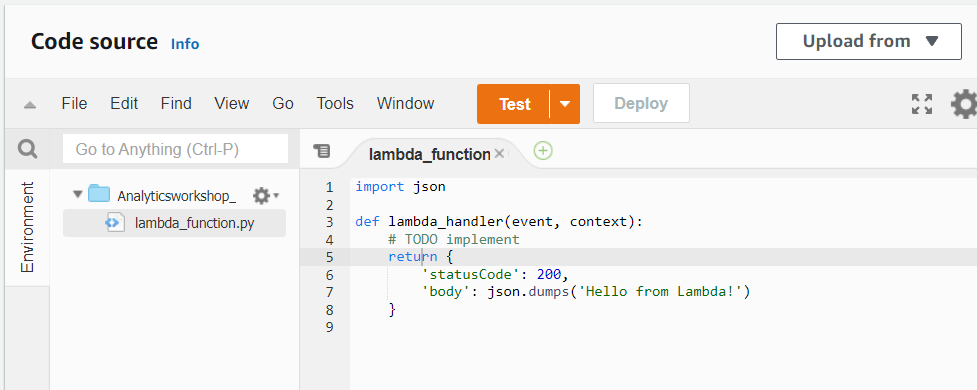Image resolution: width=977 pixels, height=390 pixels.
Task: Open the Go menu
Action: click(x=283, y=103)
